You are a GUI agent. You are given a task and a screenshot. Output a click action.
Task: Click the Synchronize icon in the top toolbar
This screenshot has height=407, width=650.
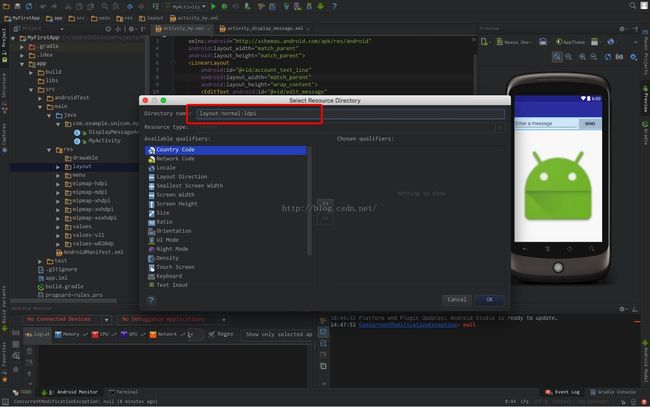click(x=29, y=6)
